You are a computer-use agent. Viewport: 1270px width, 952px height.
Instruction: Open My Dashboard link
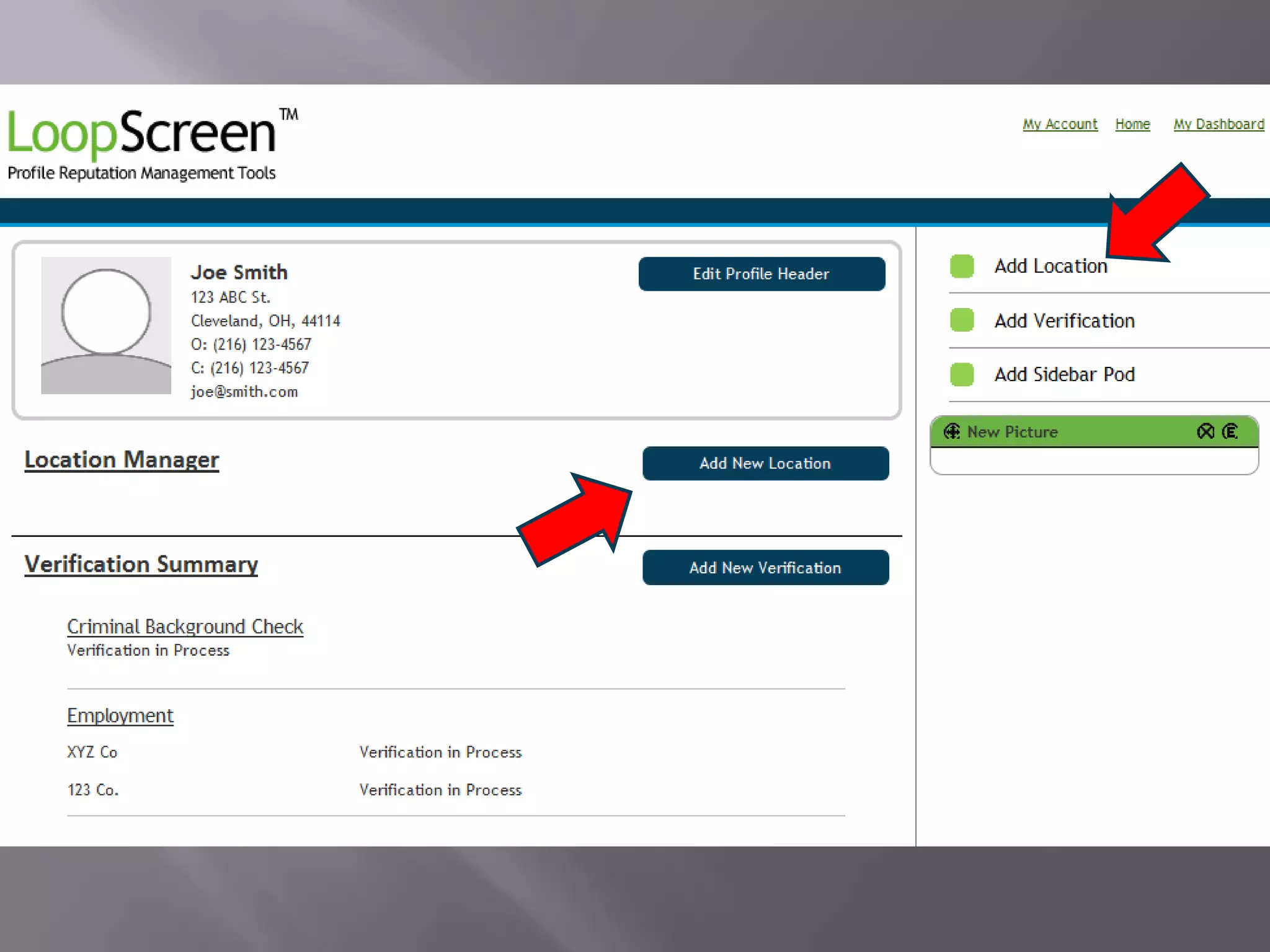pyautogui.click(x=1219, y=125)
